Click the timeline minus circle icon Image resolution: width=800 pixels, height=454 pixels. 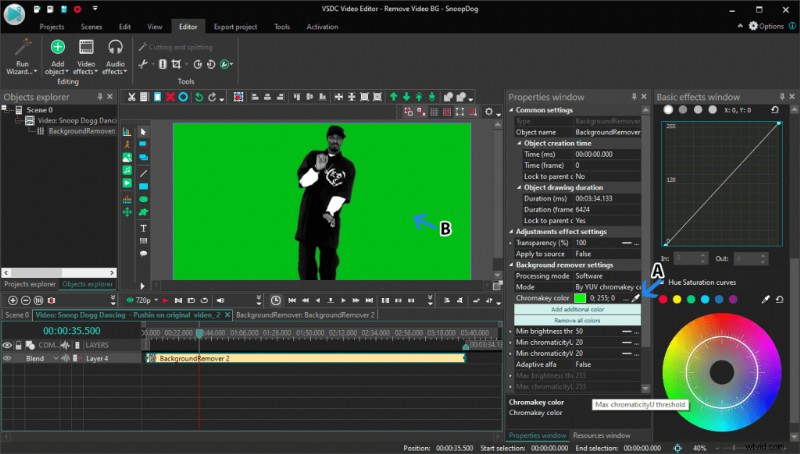click(x=26, y=300)
